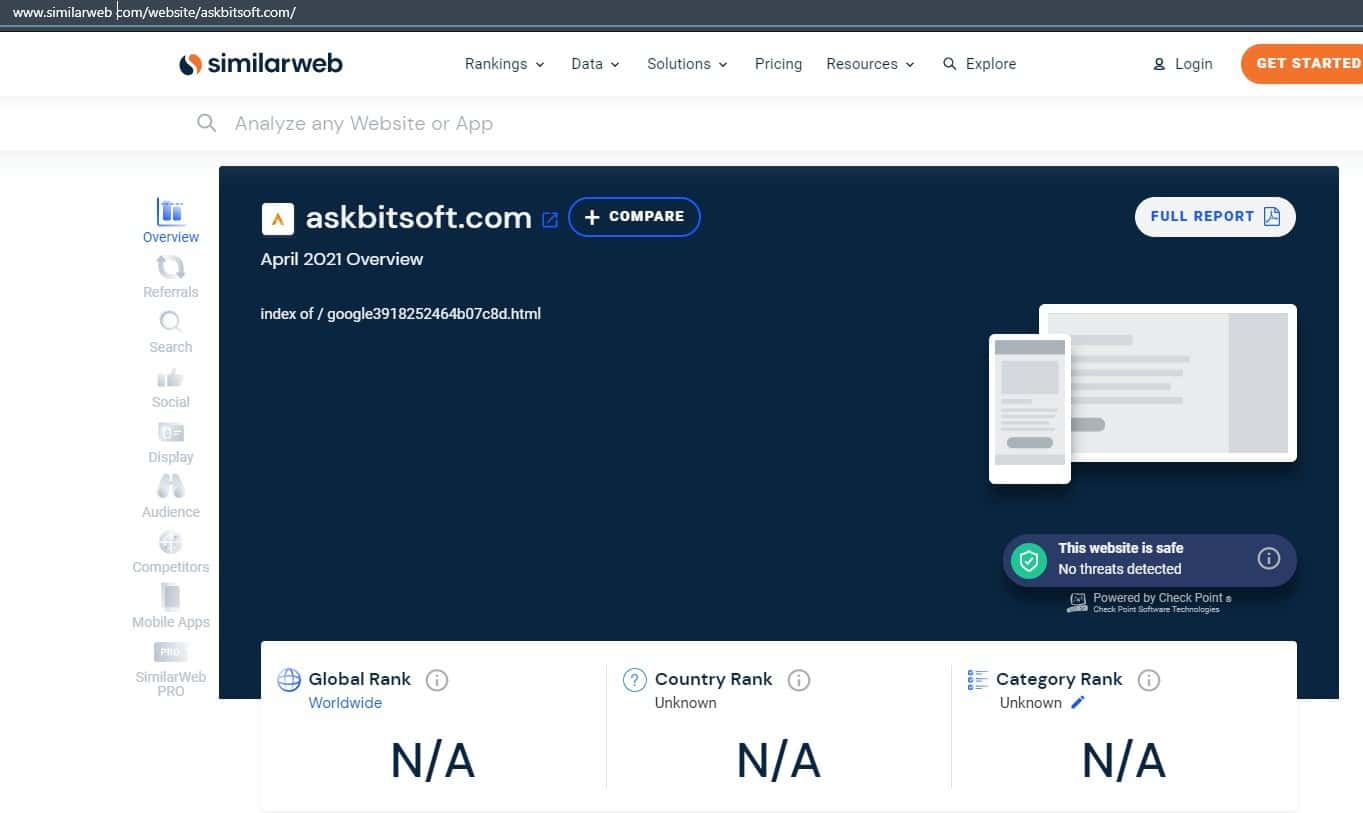The width and height of the screenshot is (1363, 813).
Task: View the Competitors sidebar section
Action: tap(171, 552)
